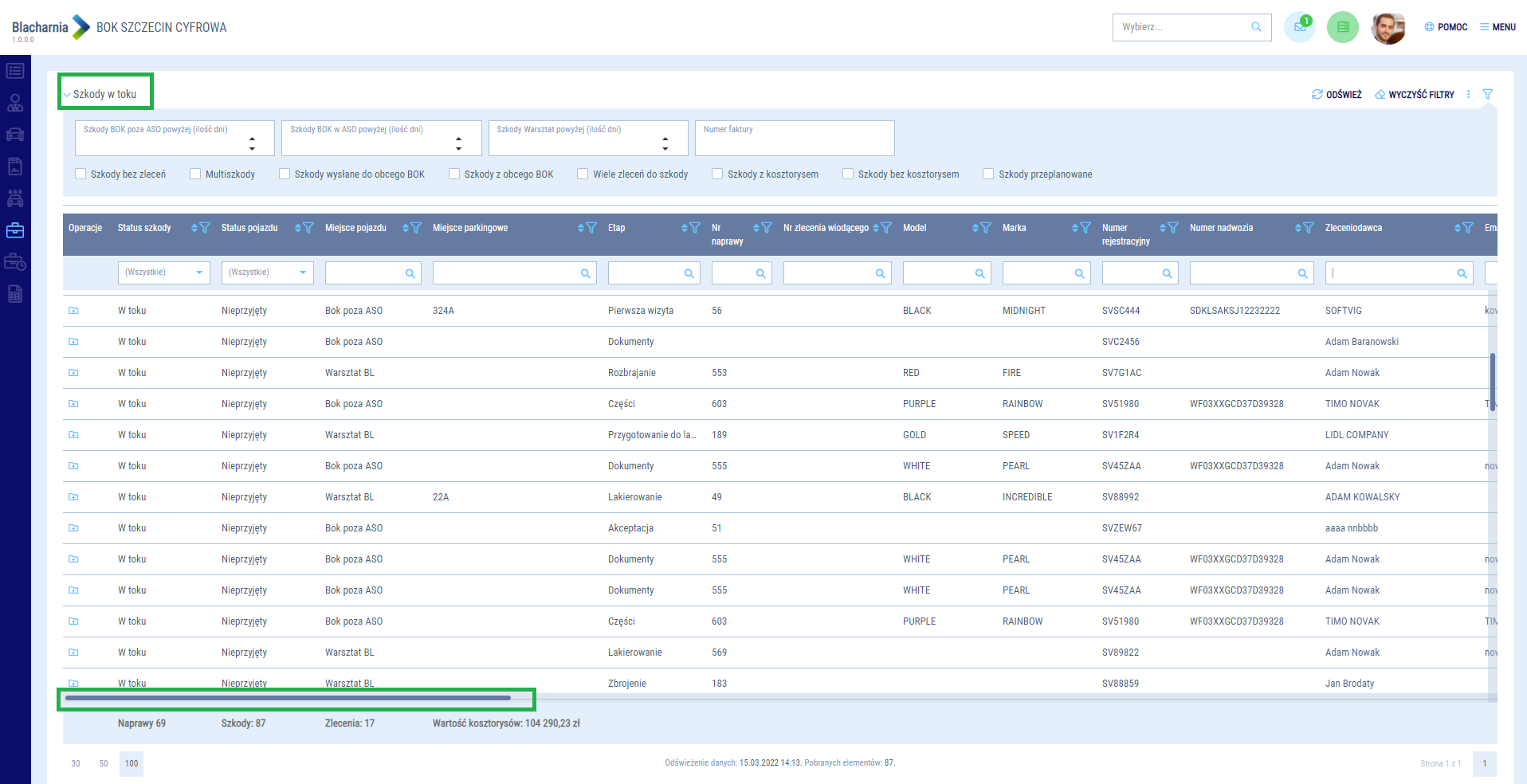The height and width of the screenshot is (784, 1527).
Task: Open the car icon in left sidebar
Action: click(15, 135)
